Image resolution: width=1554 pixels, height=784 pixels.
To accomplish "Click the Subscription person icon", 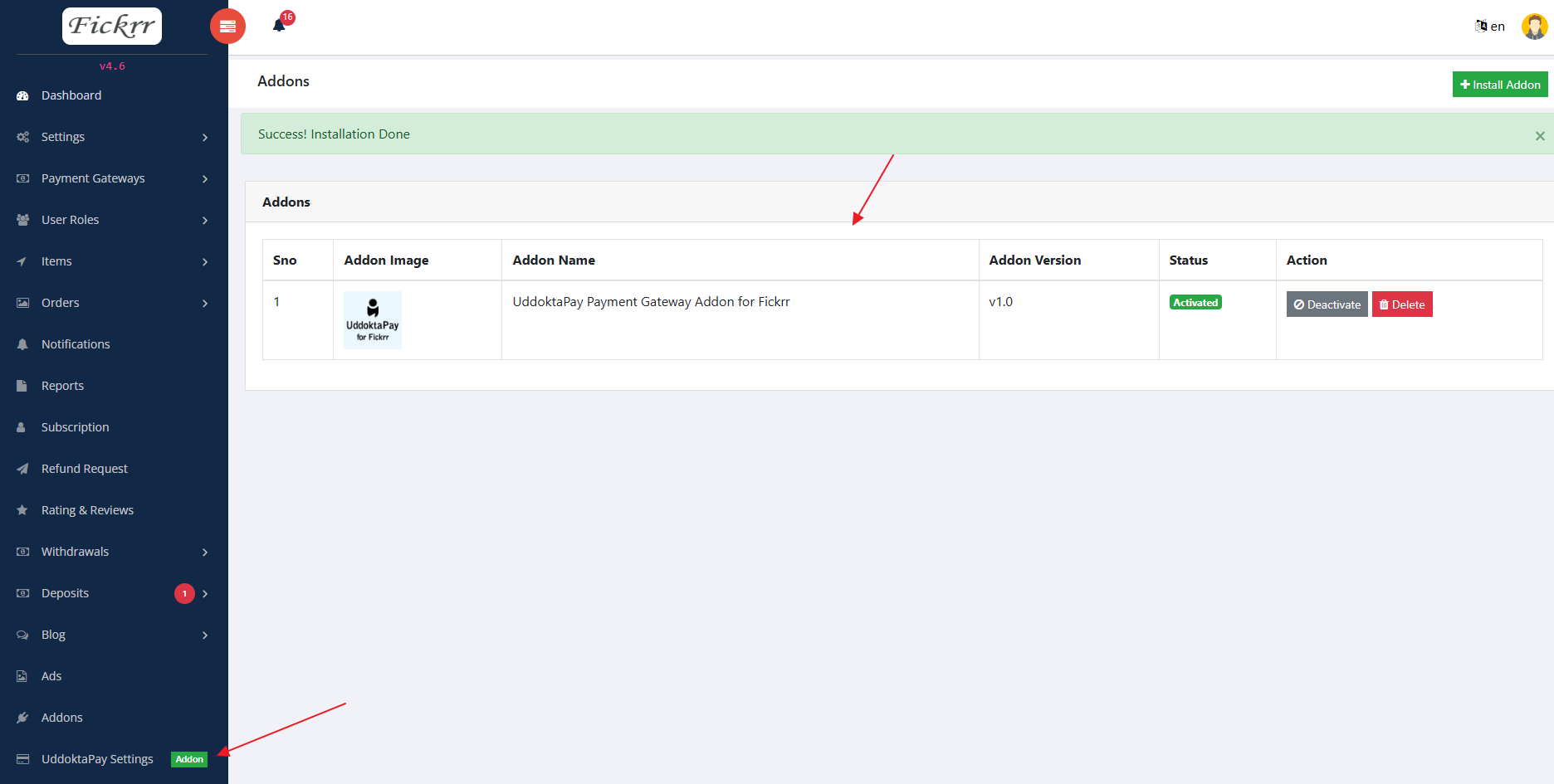I will [x=20, y=426].
